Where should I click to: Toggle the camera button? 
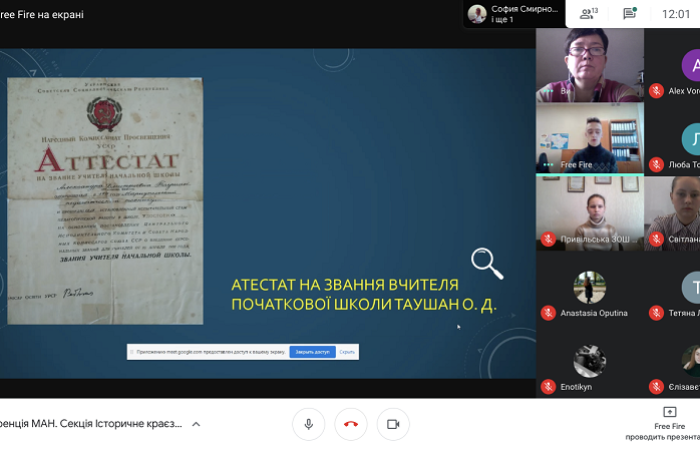tap(393, 424)
